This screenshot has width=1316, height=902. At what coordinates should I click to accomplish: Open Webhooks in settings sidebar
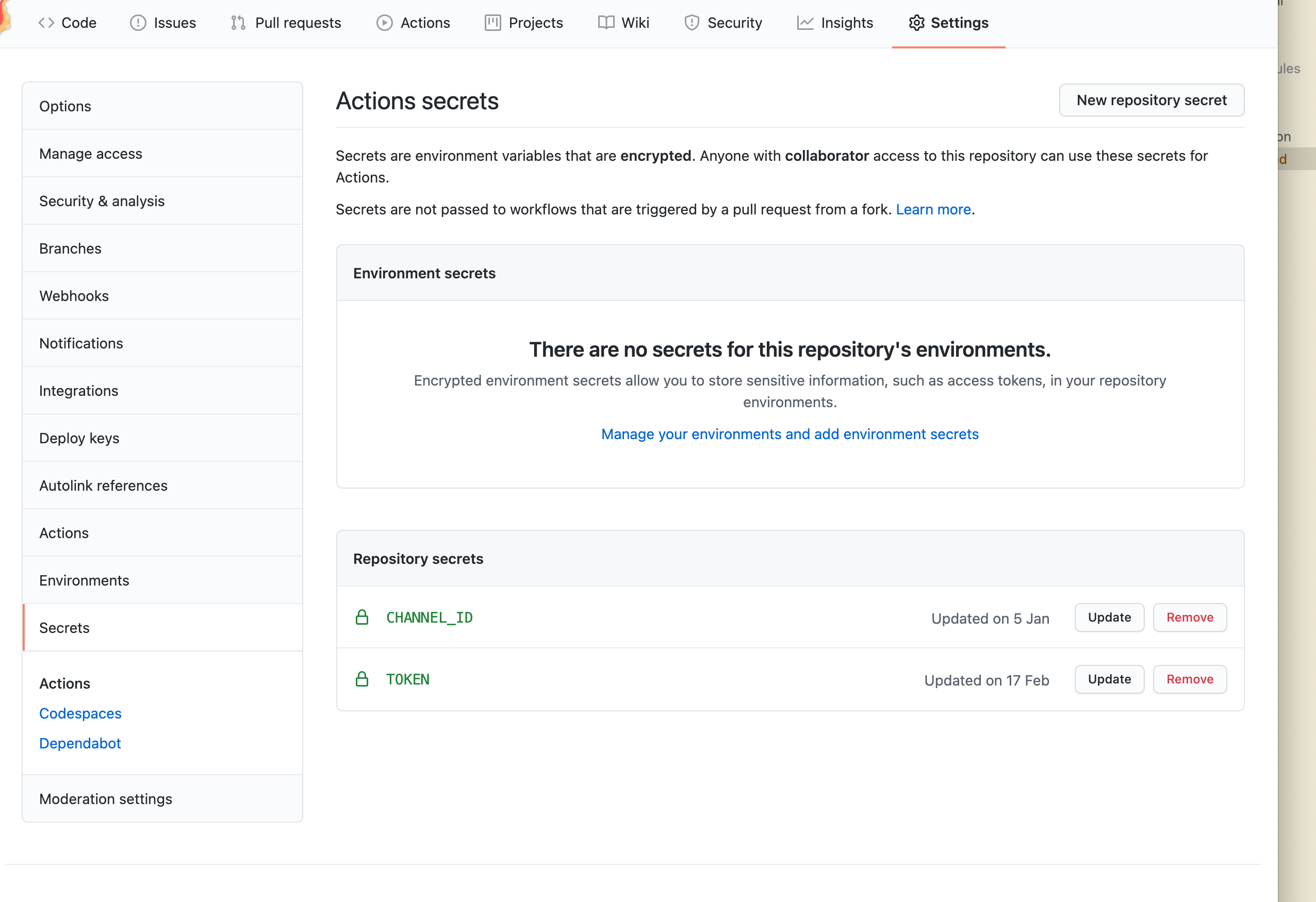click(74, 296)
